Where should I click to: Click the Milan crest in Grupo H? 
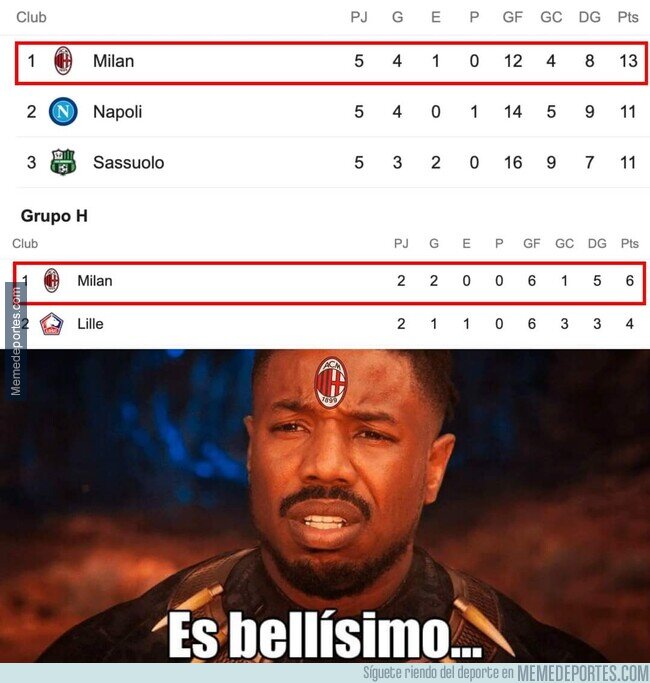pos(51,281)
